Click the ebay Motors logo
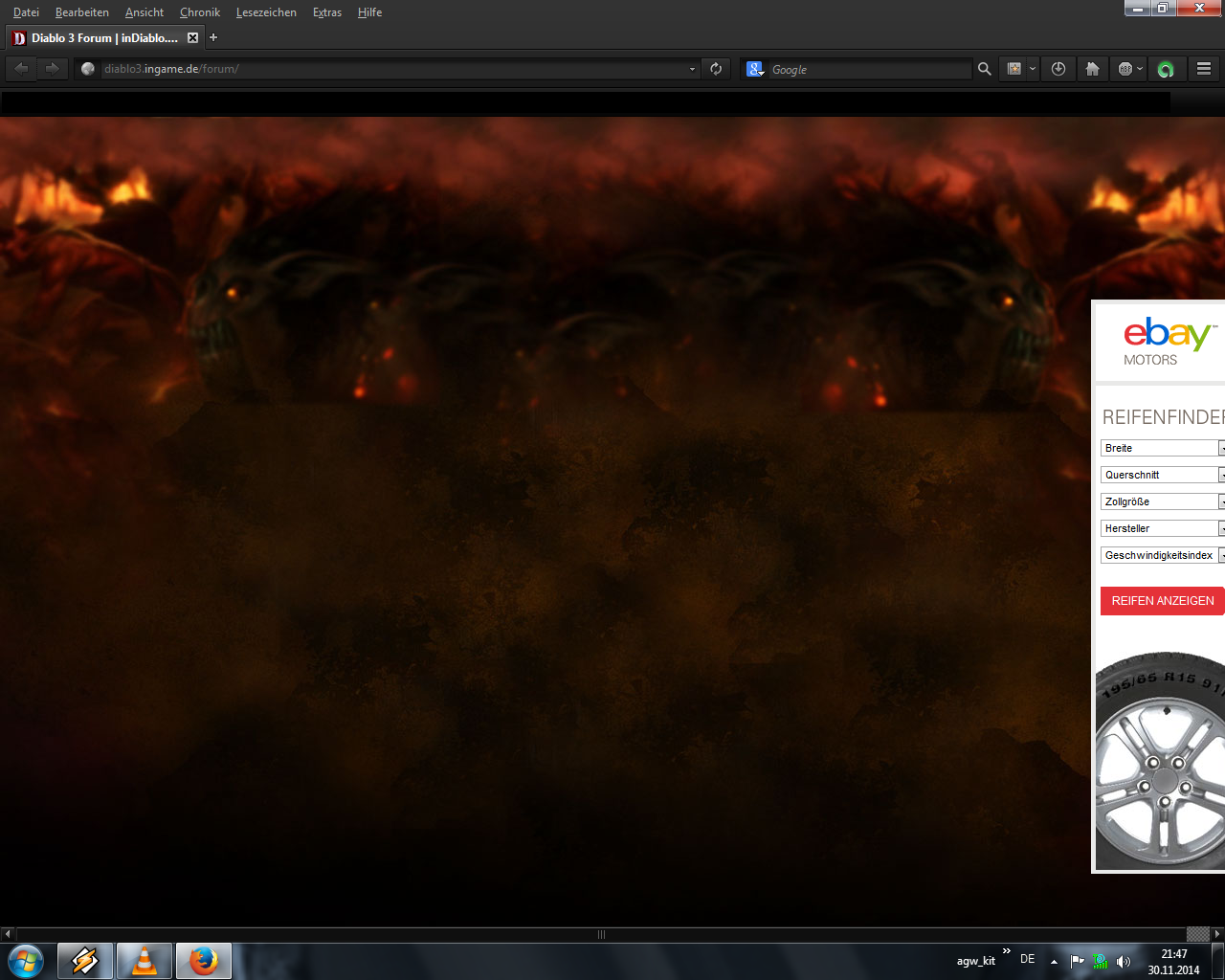The width and height of the screenshot is (1225, 980). coord(1169,343)
